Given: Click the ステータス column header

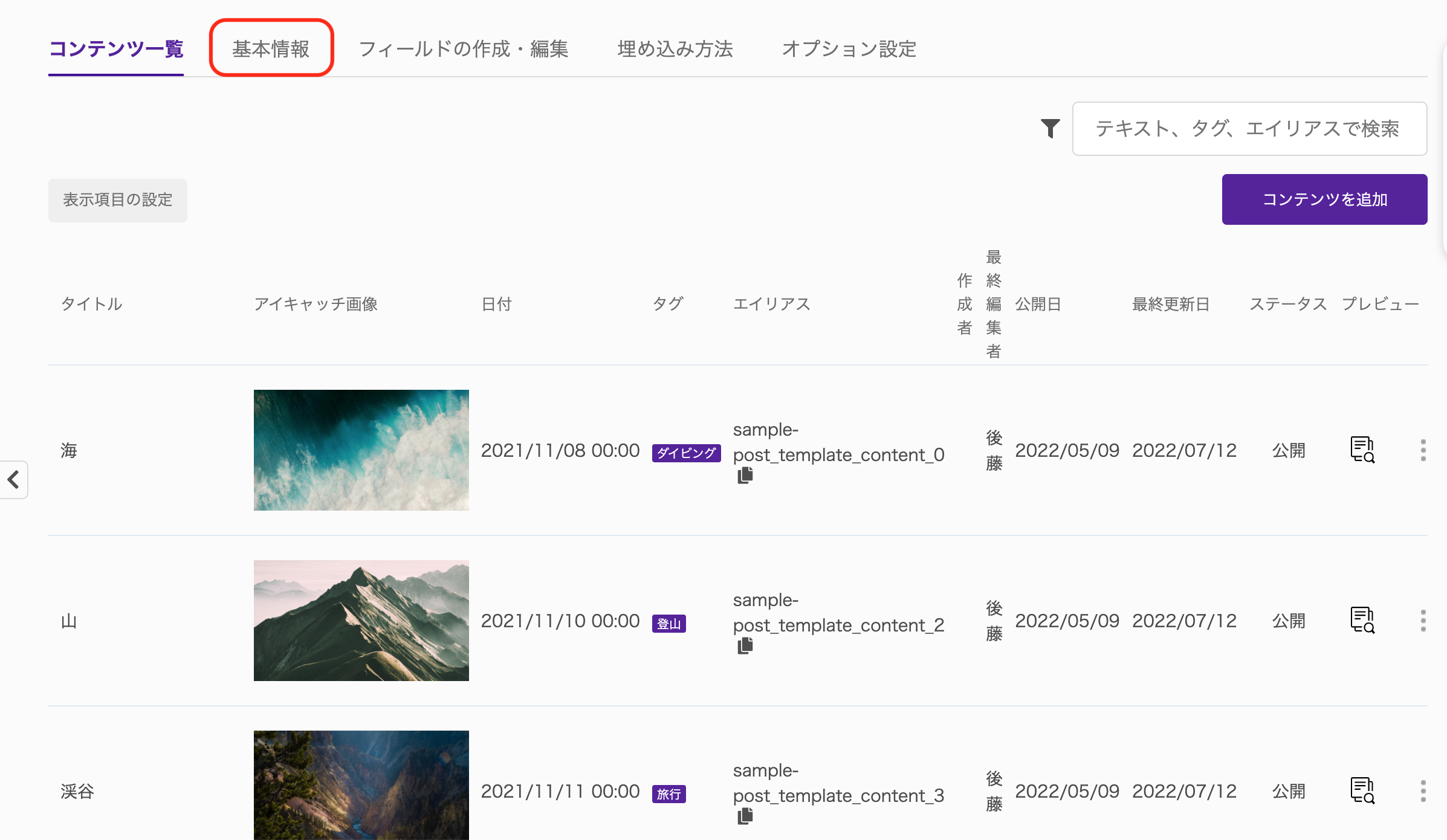Looking at the screenshot, I should [1289, 304].
